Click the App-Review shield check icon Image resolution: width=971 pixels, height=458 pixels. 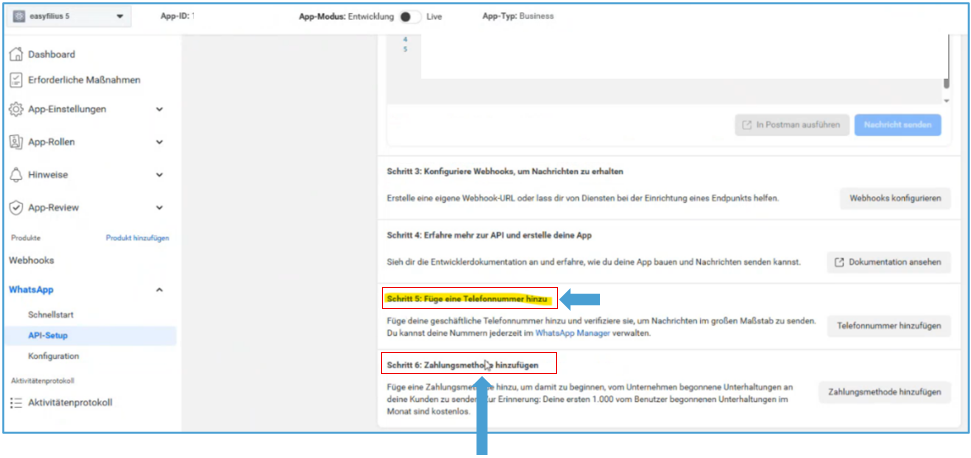pyautogui.click(x=16, y=208)
